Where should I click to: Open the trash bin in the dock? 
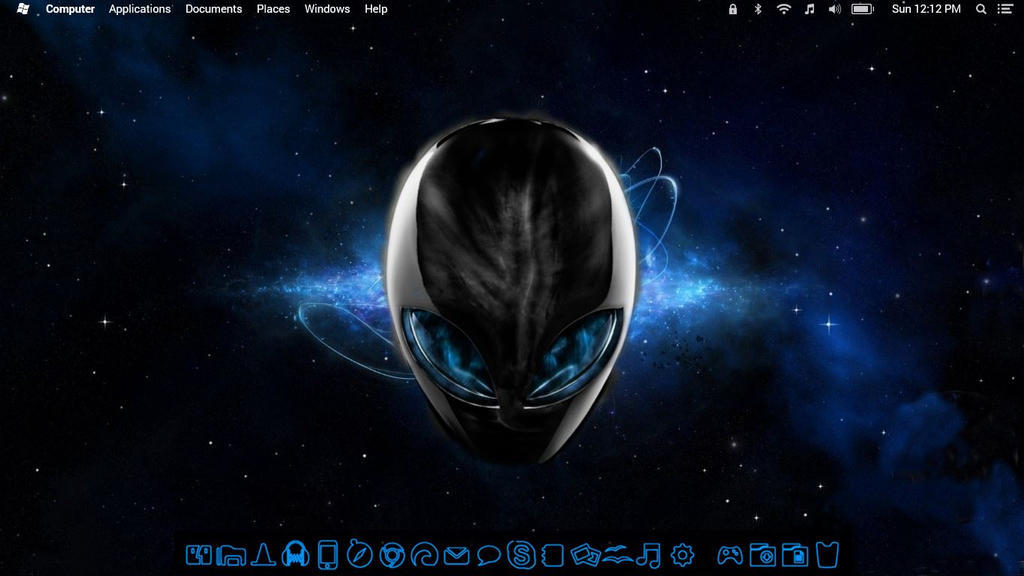[827, 554]
